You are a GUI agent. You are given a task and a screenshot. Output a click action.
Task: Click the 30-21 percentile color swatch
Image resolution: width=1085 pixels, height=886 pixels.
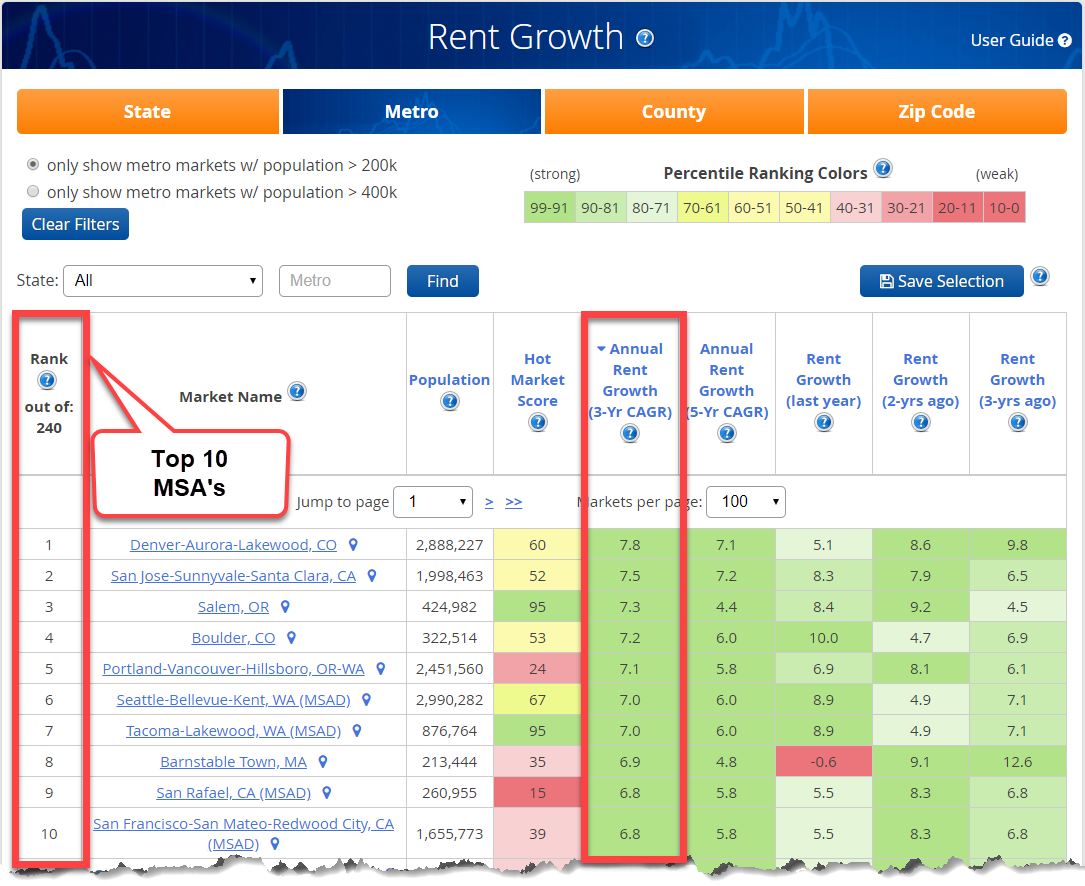click(906, 208)
